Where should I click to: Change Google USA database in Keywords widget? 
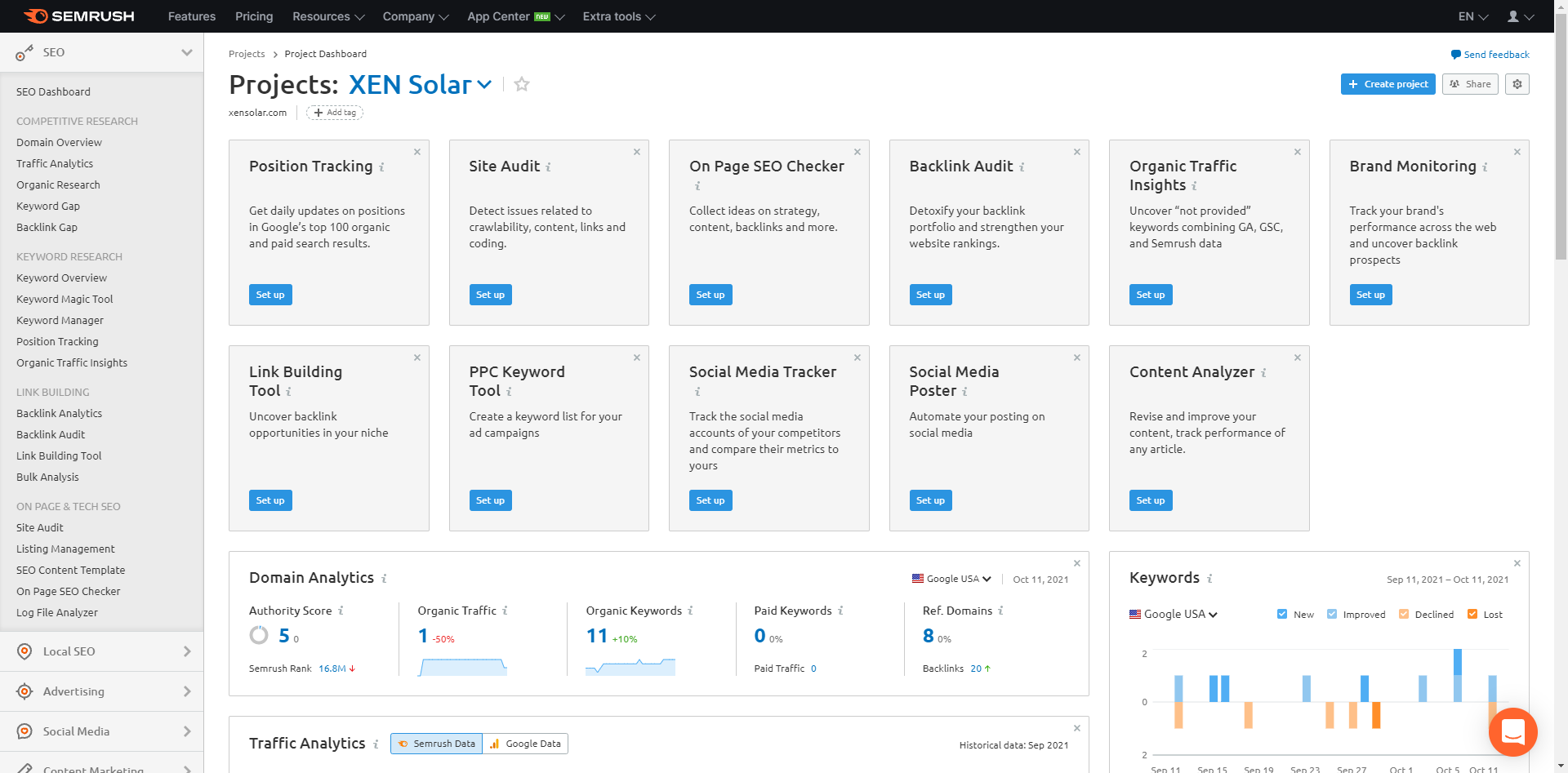point(1174,614)
